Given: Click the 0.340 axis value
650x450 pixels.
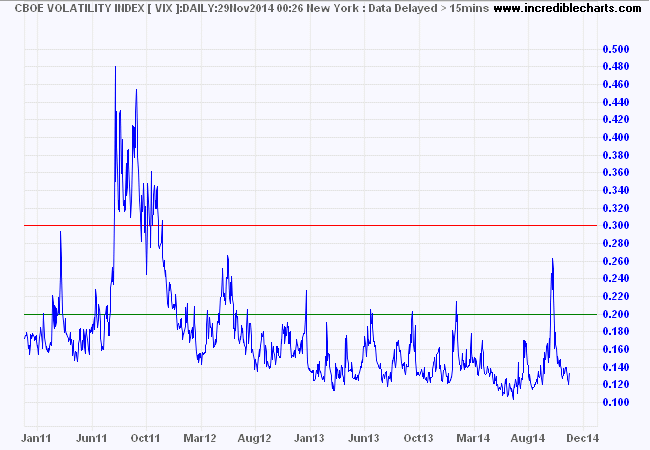Looking at the screenshot, I should click(x=616, y=190).
